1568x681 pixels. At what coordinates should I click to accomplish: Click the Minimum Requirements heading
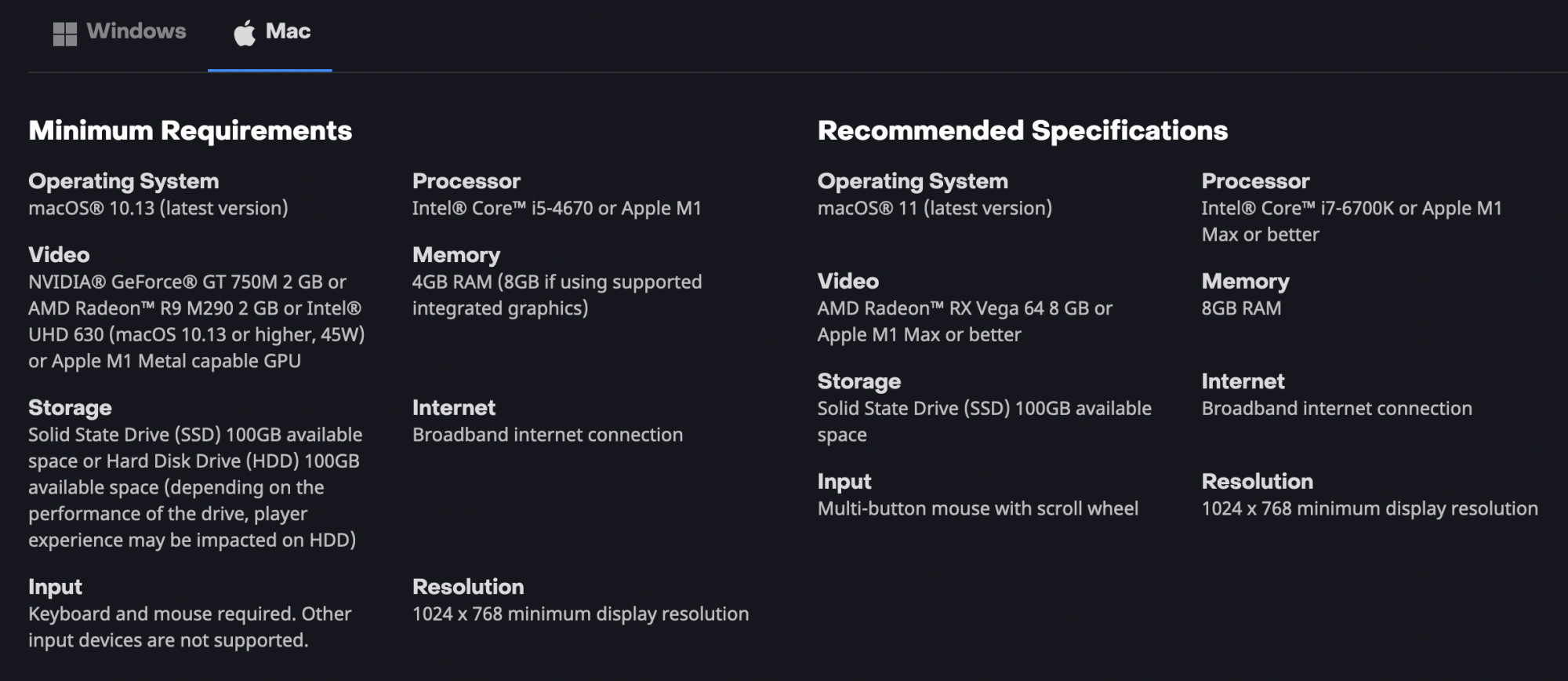[190, 130]
